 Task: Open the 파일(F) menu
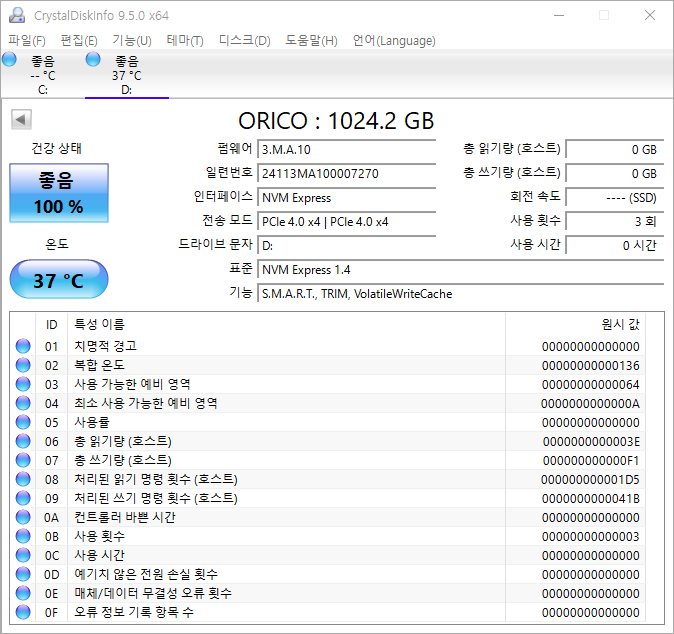coord(27,40)
